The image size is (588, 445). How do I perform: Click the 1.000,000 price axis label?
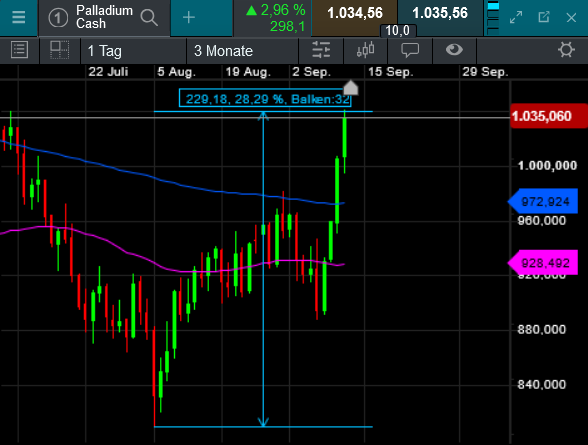pos(547,165)
